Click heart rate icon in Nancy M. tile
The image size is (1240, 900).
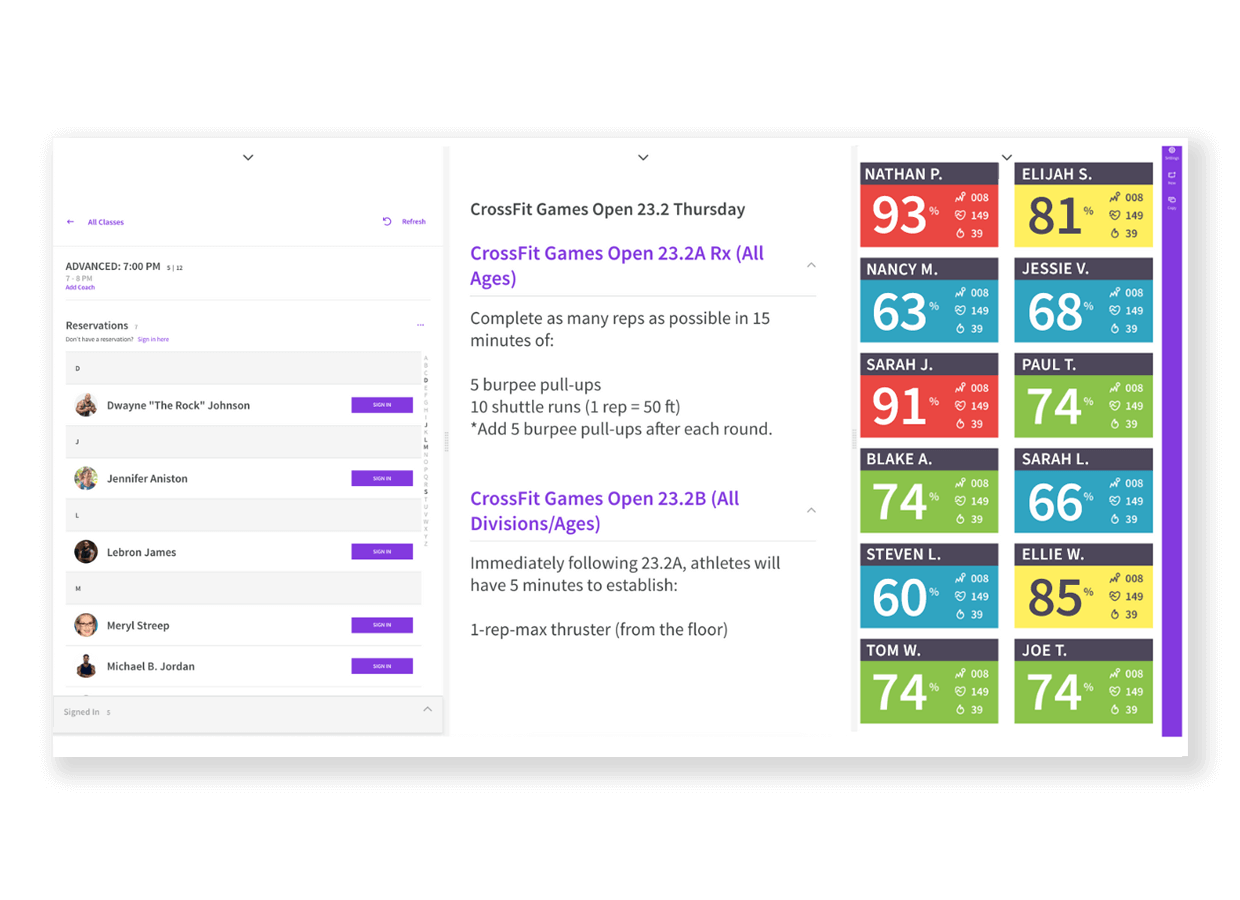pyautogui.click(x=960, y=310)
